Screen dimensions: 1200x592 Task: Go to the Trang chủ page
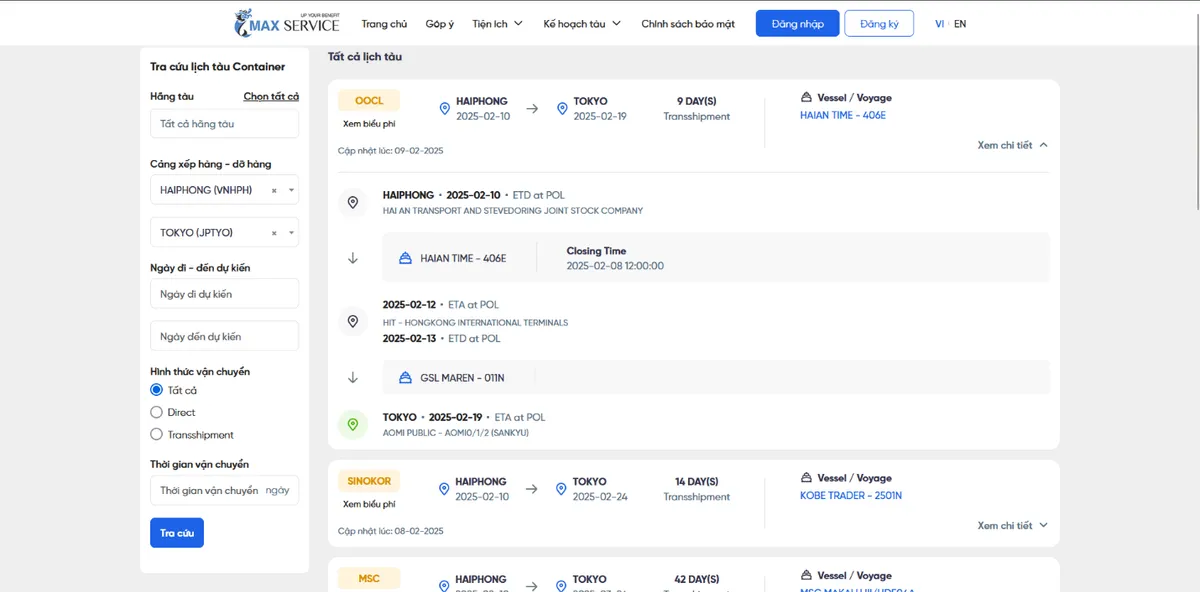(384, 24)
